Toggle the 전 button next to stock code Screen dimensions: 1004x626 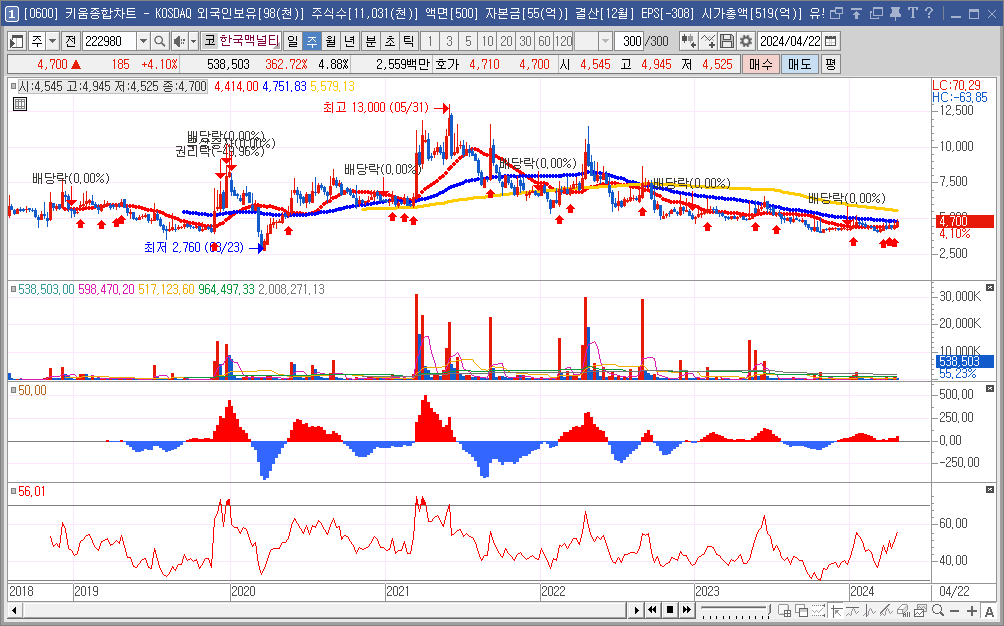pyautogui.click(x=70, y=42)
